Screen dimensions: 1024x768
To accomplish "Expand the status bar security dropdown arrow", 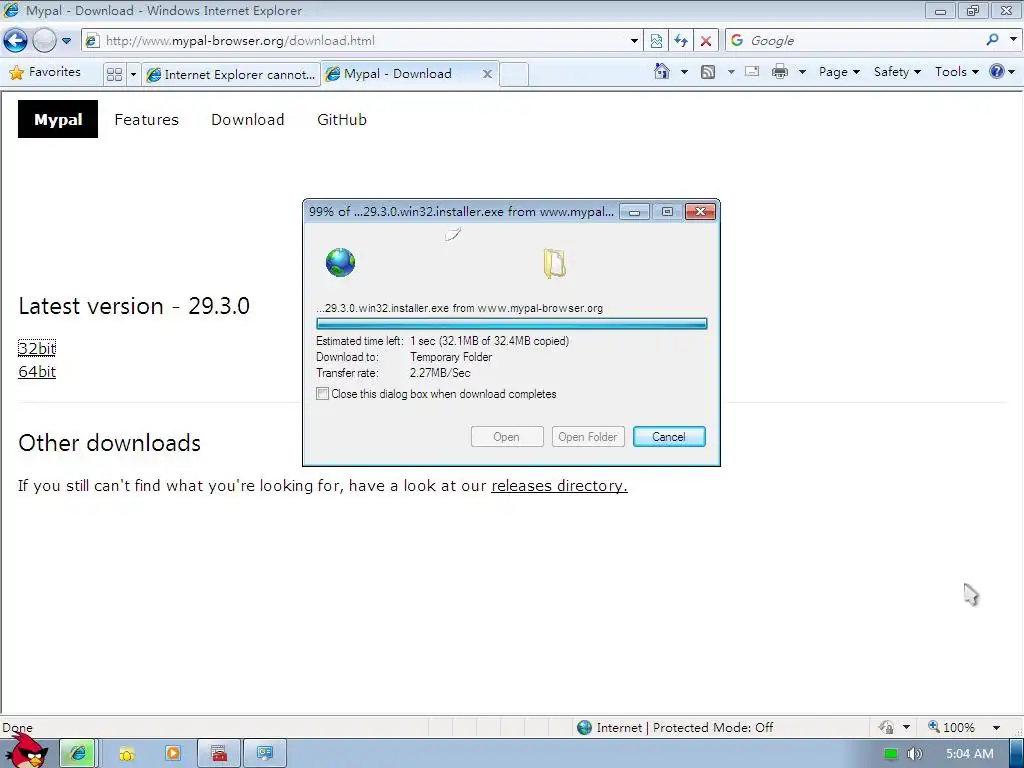I will [906, 728].
